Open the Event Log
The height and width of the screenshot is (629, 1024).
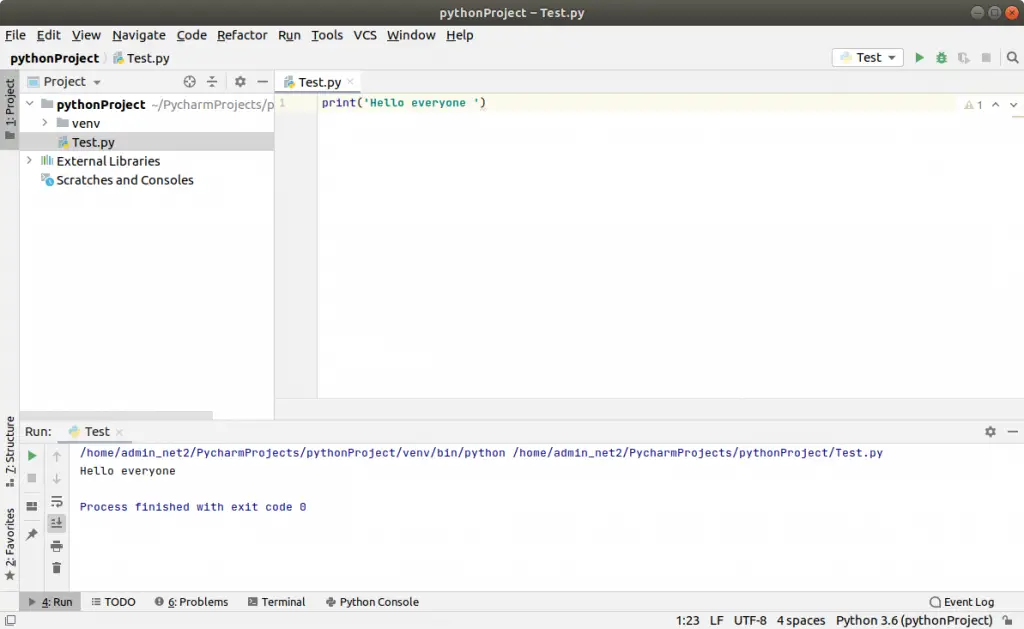pyautogui.click(x=962, y=601)
